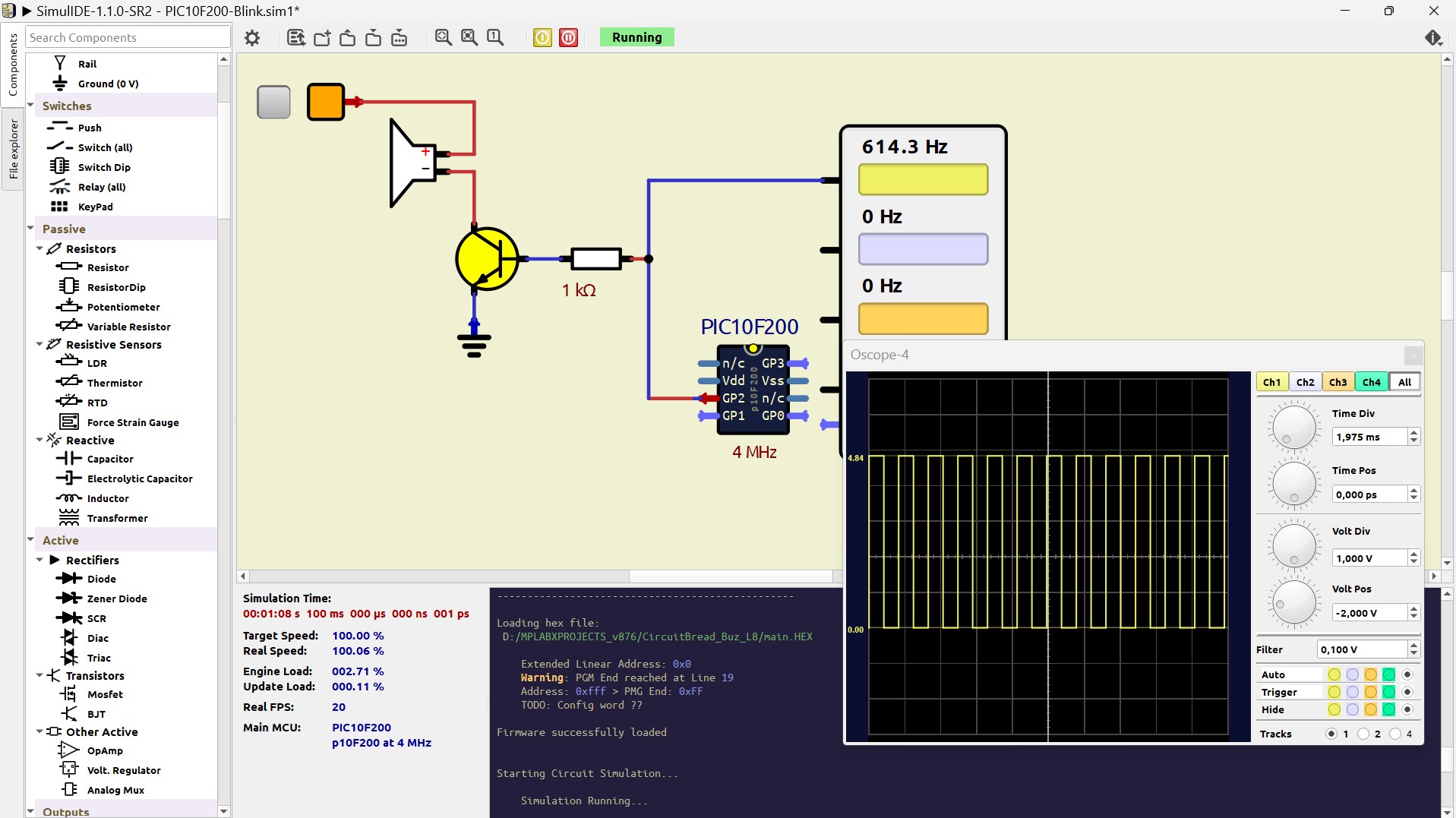Click the save circuit icon
This screenshot has width=1456, height=818.
(x=373, y=37)
